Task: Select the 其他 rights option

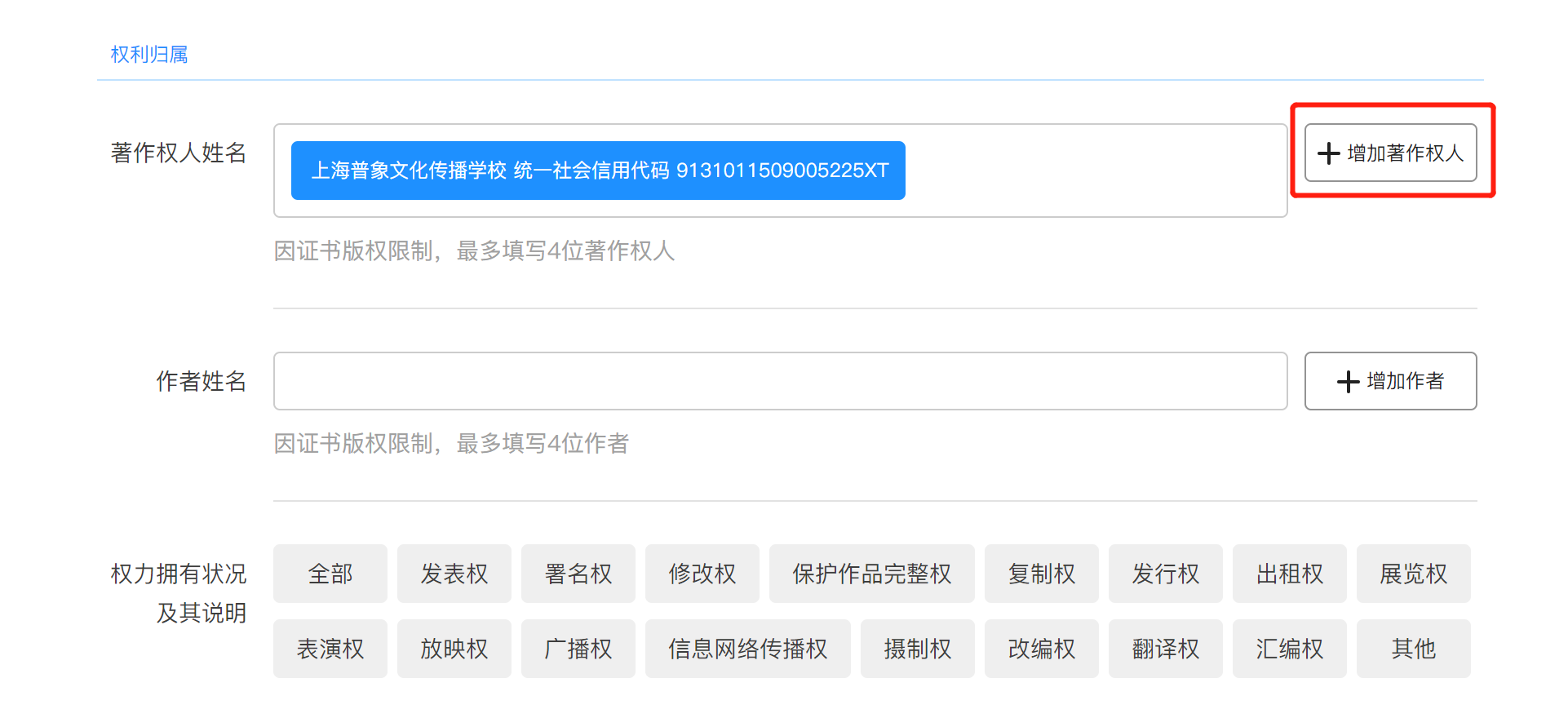Action: [1414, 649]
